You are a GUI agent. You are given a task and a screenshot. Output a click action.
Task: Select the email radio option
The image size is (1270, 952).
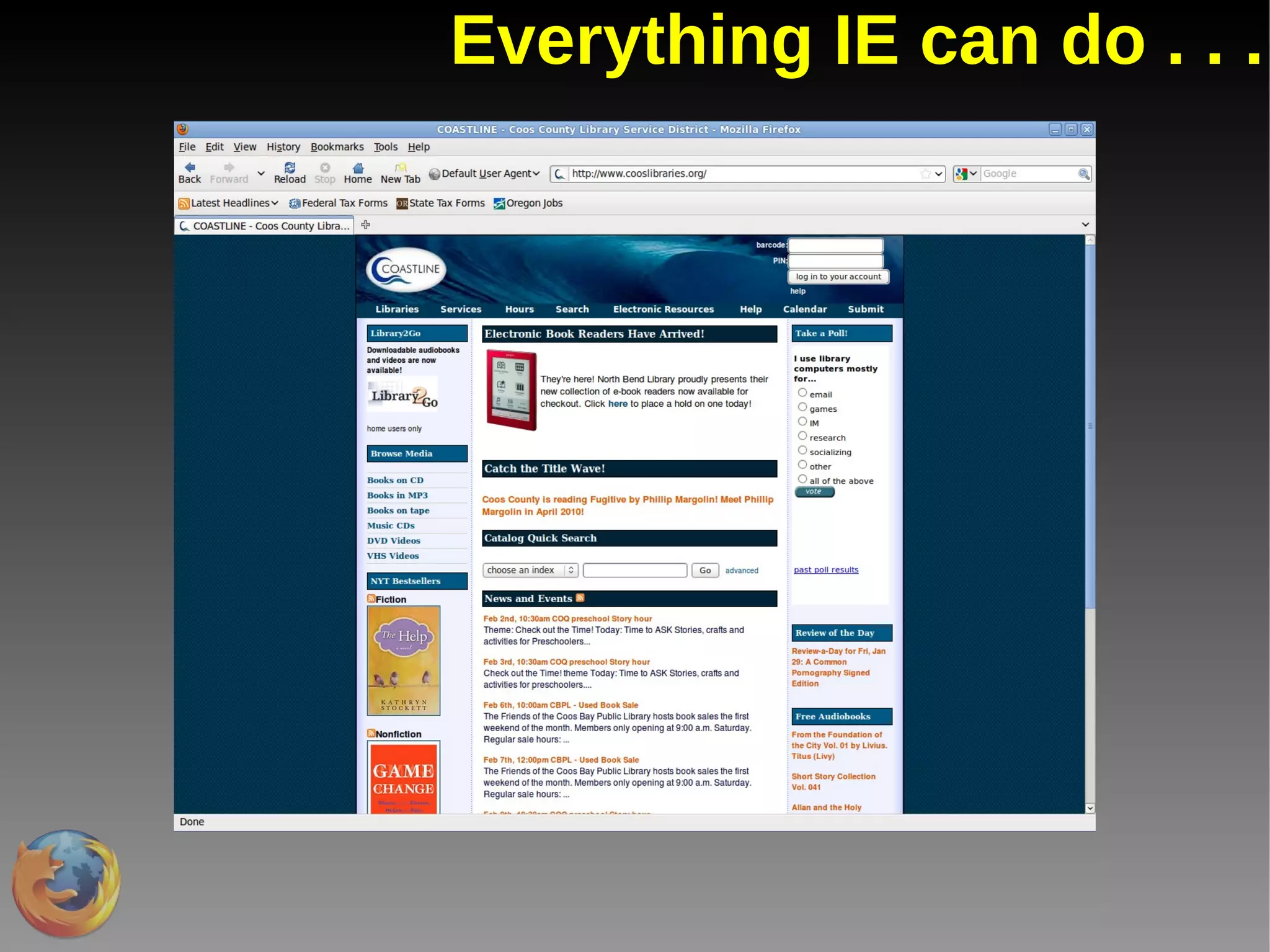(802, 393)
